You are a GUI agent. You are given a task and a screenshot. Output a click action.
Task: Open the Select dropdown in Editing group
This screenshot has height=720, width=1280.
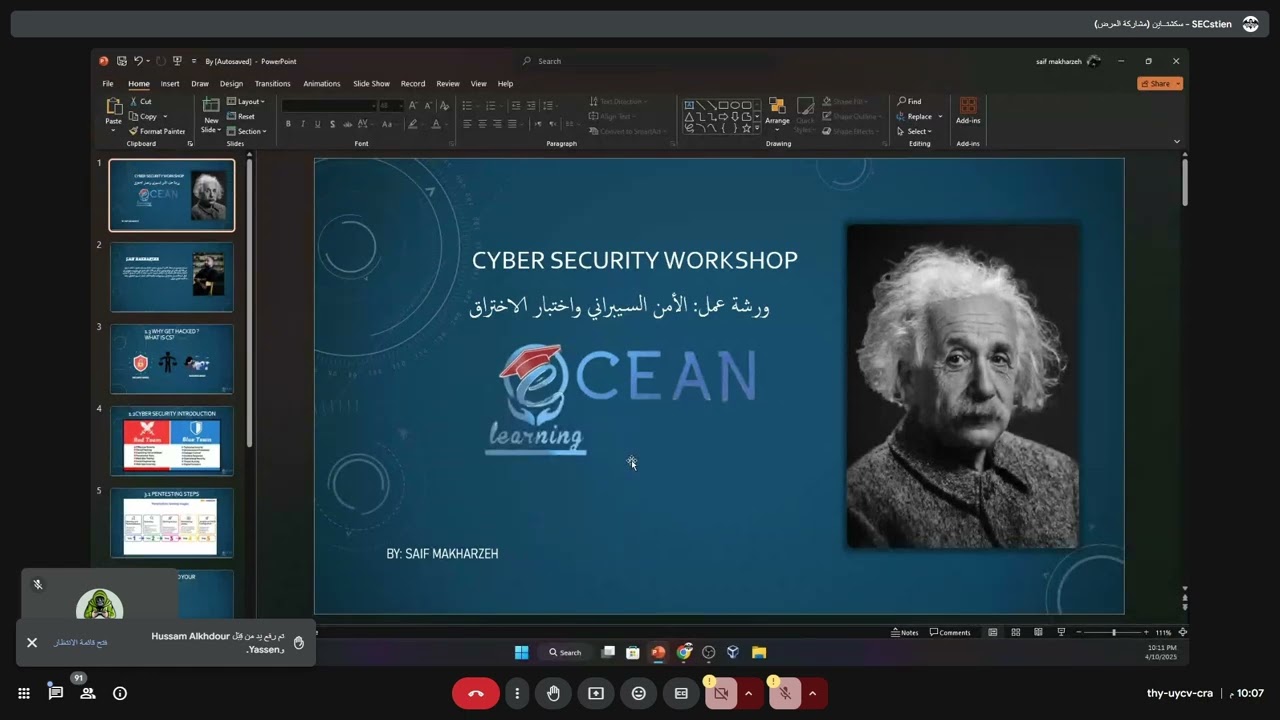[915, 131]
